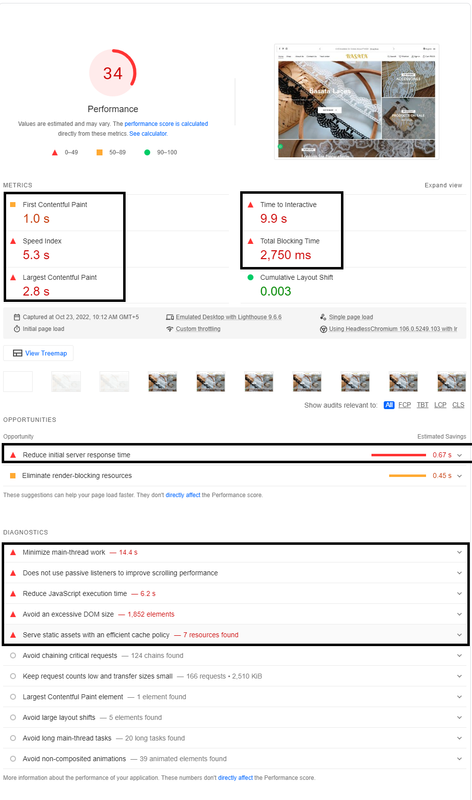Select the LCP audit filter
Screen dimensions: 472x800
point(440,405)
